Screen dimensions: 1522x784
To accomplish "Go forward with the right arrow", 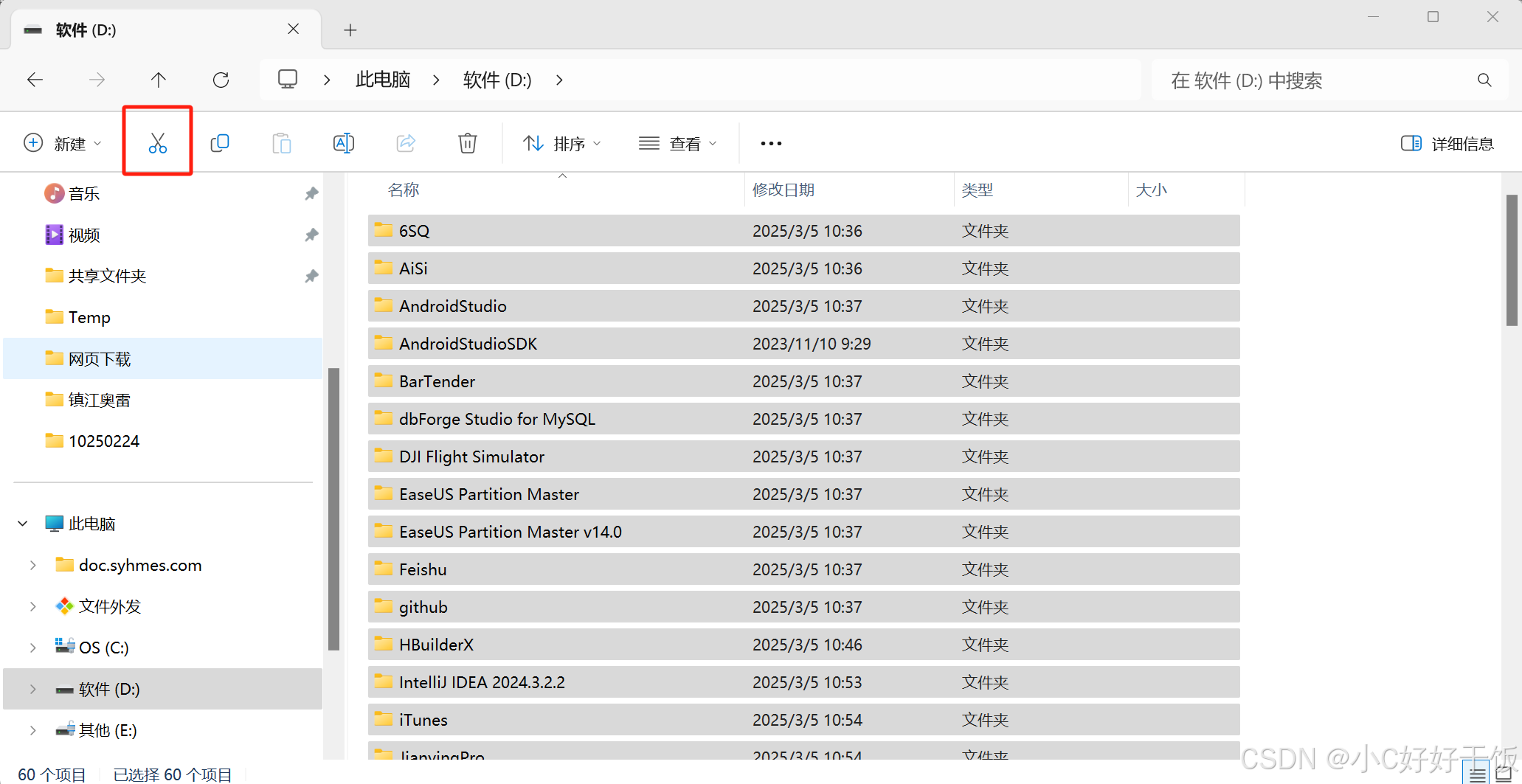I will click(97, 80).
